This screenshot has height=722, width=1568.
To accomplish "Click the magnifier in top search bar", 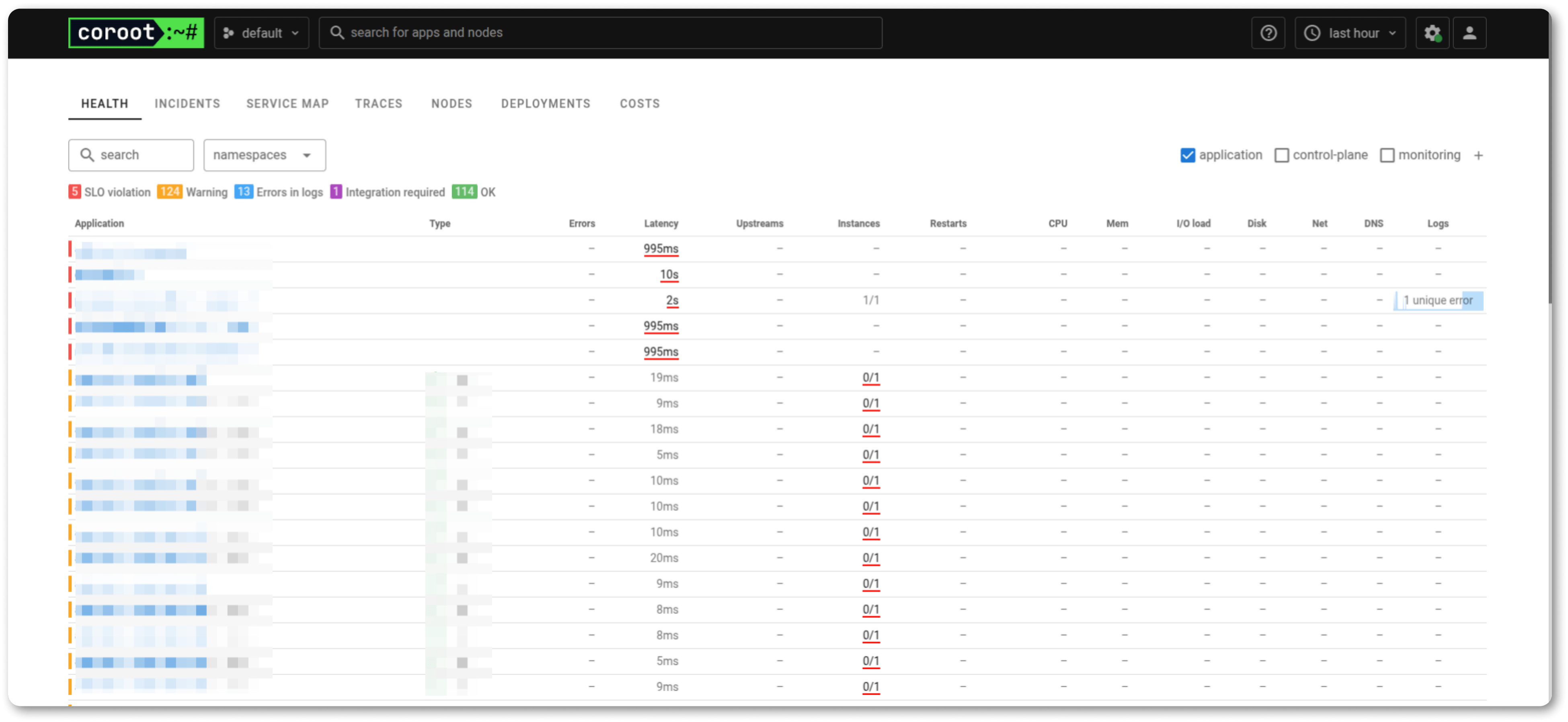I will 337,33.
